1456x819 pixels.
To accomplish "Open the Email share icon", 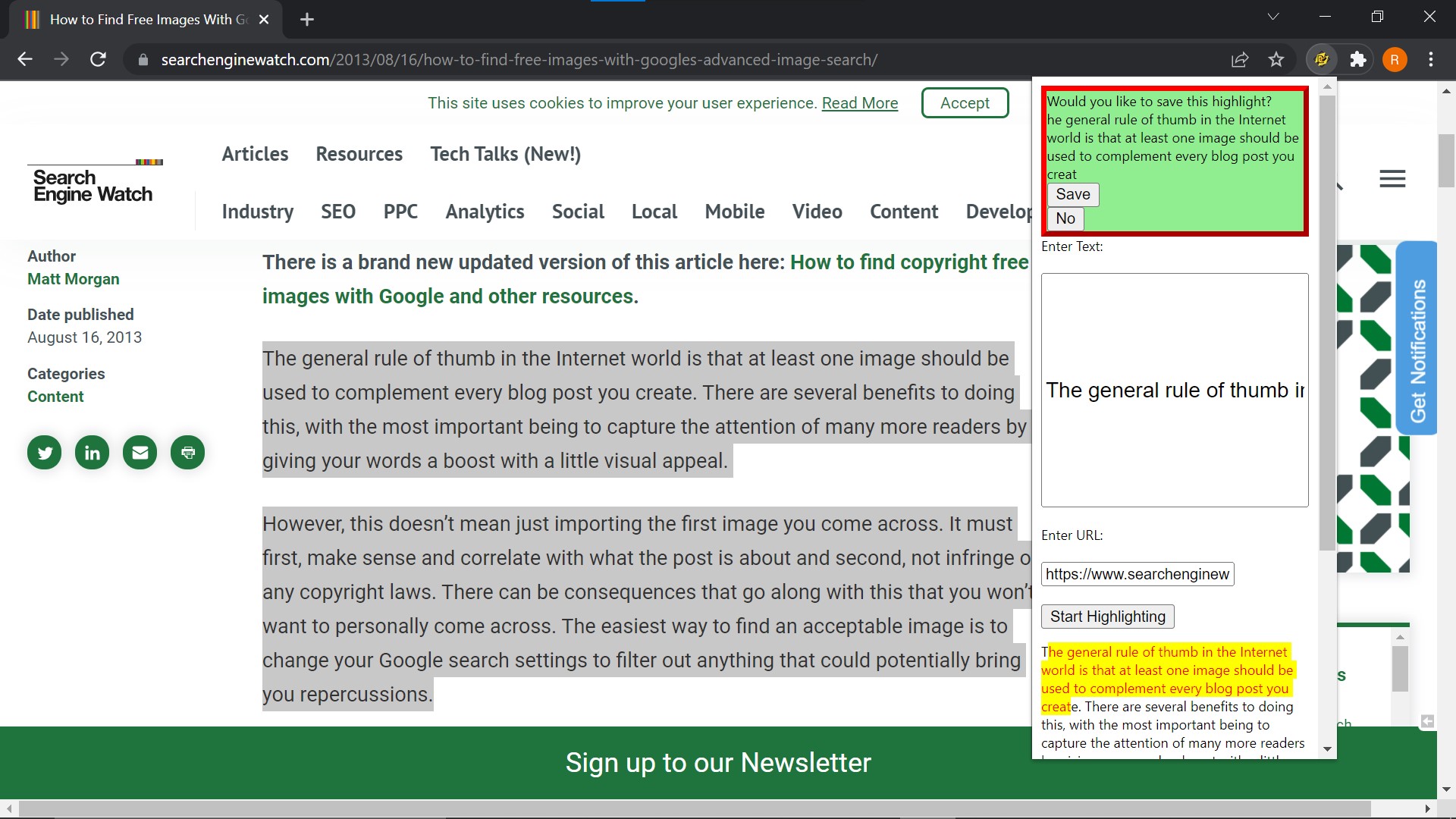I will pos(140,452).
